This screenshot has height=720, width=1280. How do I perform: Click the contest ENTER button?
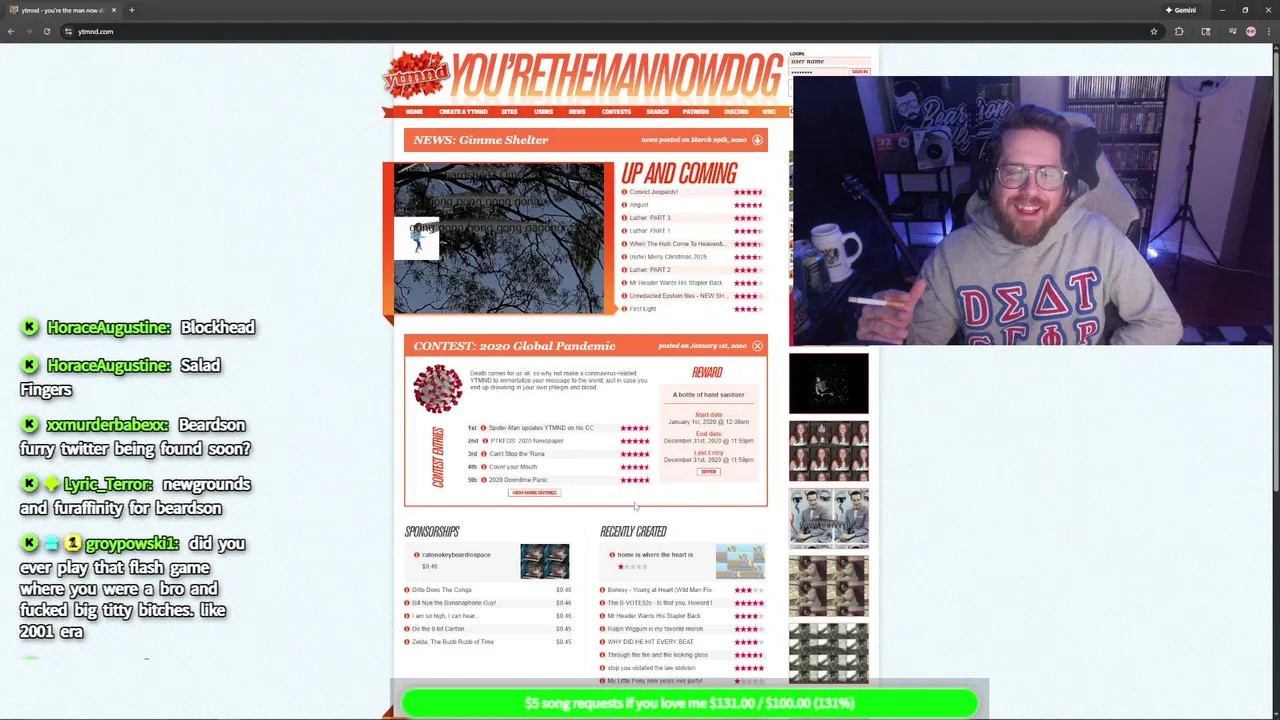pos(709,472)
